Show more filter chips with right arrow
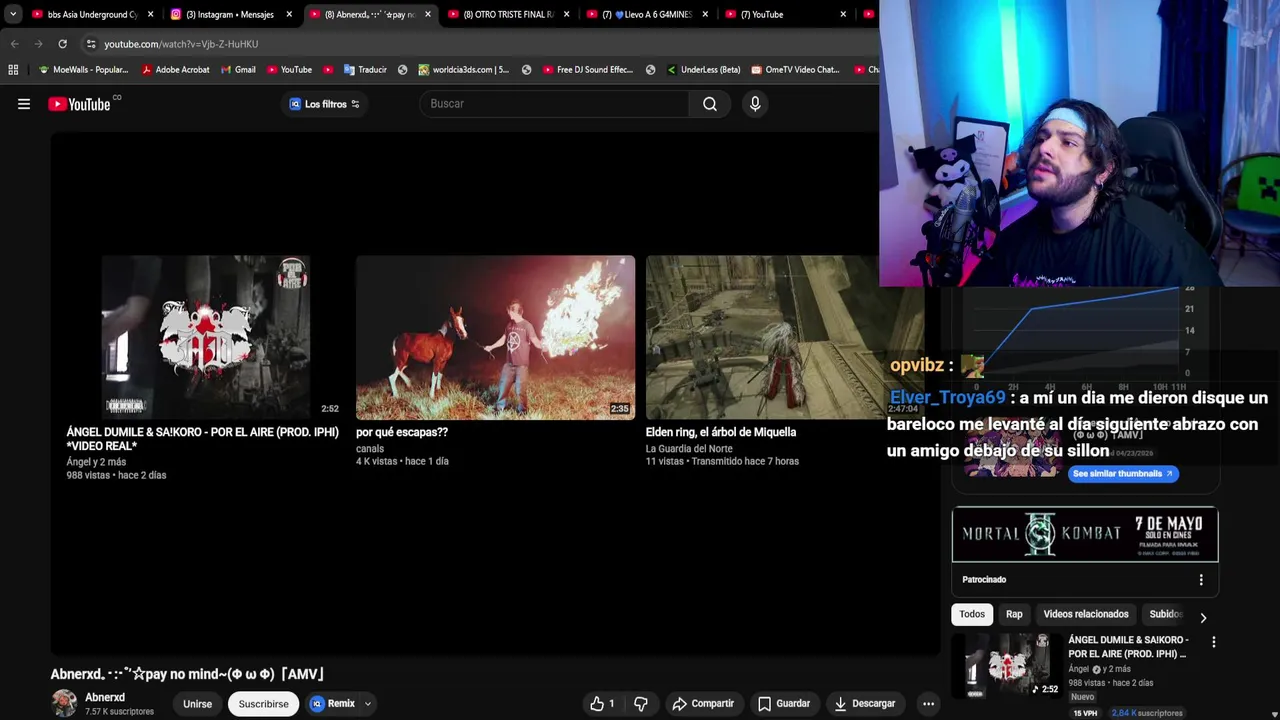 pos(1203,618)
